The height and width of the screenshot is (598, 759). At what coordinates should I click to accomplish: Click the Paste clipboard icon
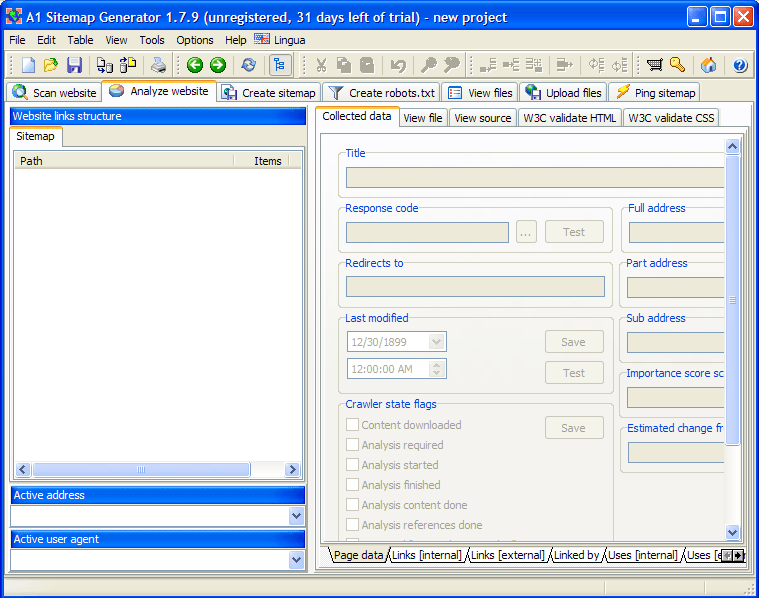tap(367, 65)
